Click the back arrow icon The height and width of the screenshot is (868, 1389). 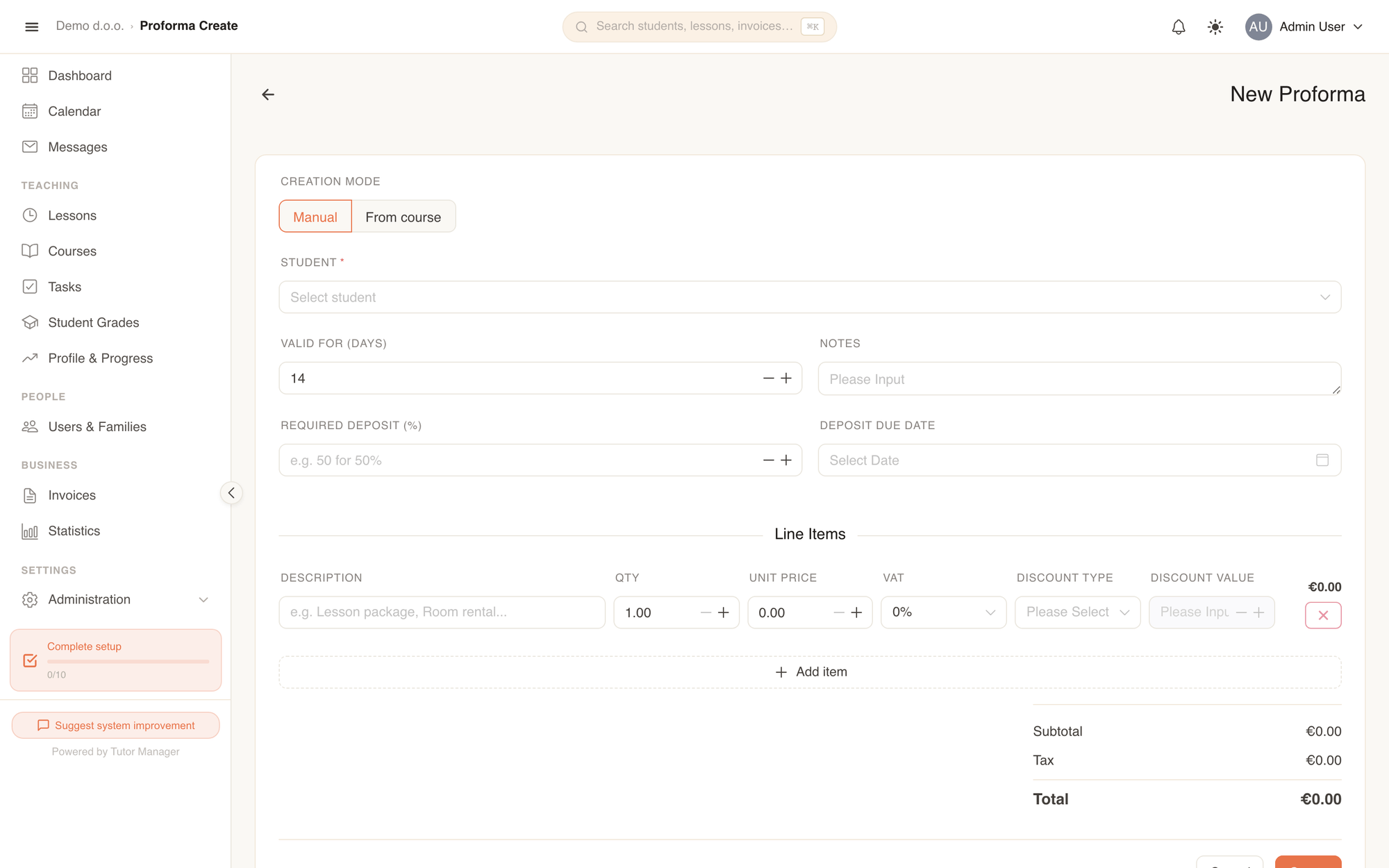[268, 94]
